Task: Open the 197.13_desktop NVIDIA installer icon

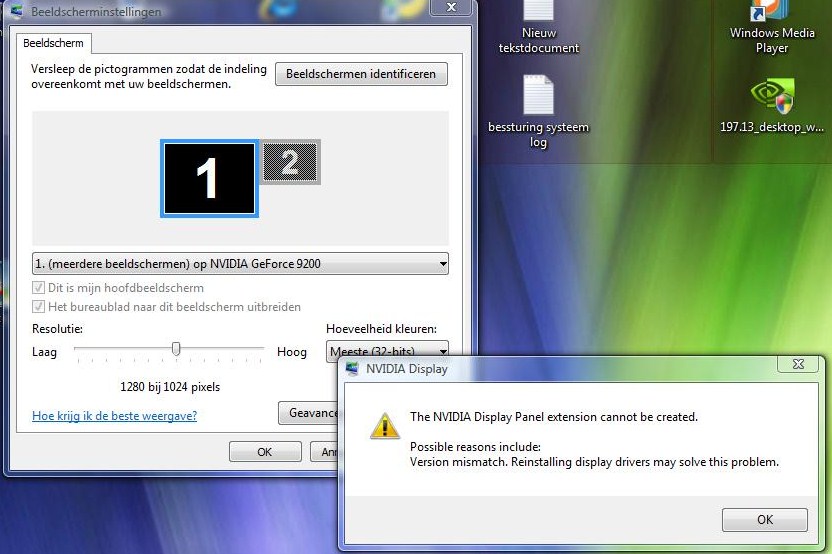Action: coord(772,105)
